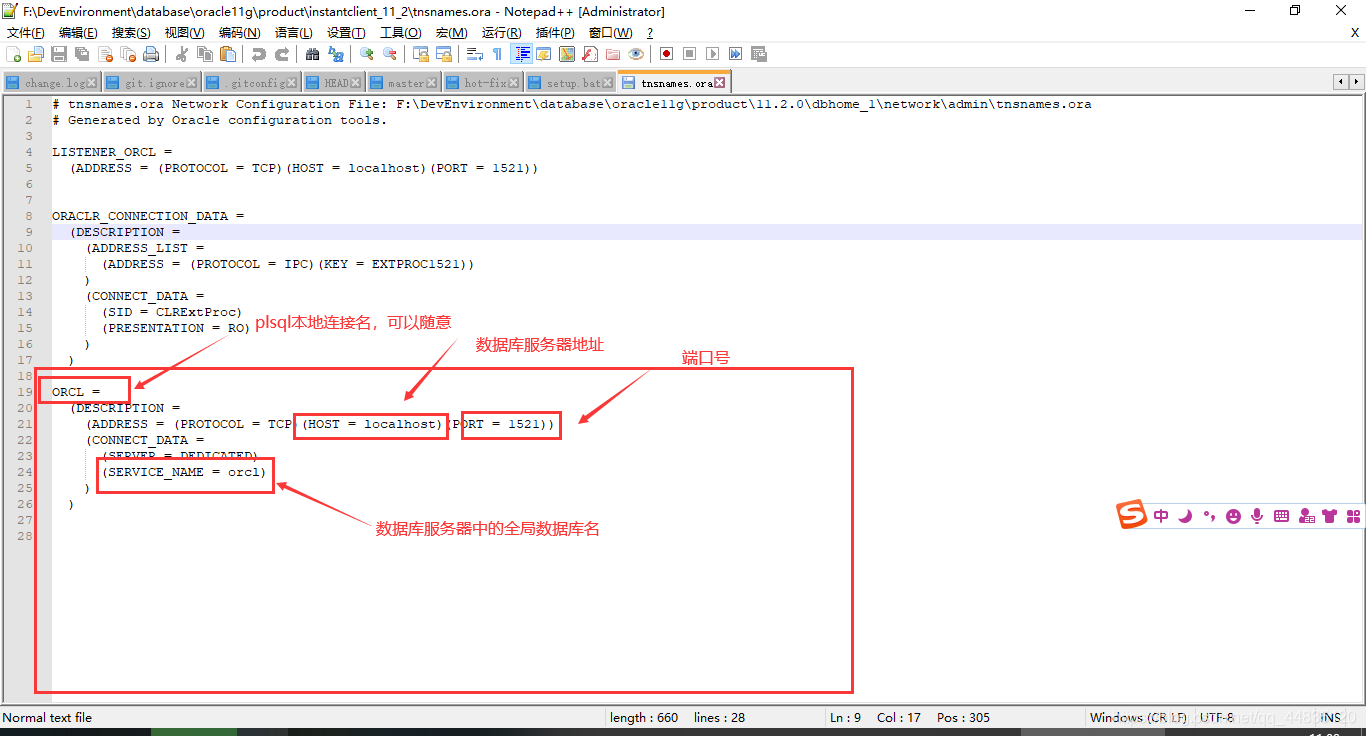Click the Open file toolbar icon
This screenshot has width=1366, height=736.
[x=35, y=54]
